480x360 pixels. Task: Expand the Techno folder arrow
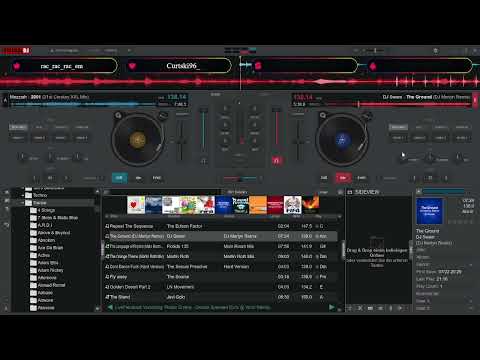[22, 195]
